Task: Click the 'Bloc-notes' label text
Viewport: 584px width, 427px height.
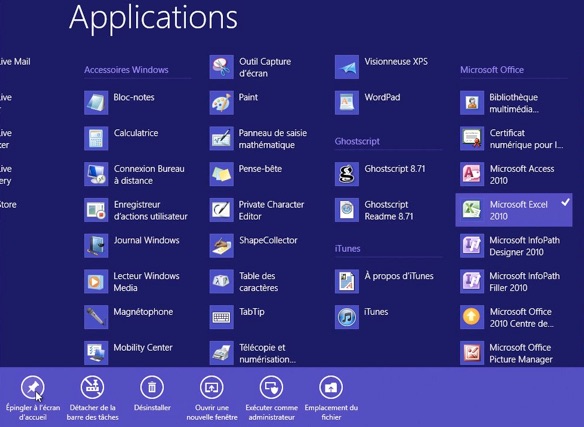Action: pyautogui.click(x=134, y=97)
